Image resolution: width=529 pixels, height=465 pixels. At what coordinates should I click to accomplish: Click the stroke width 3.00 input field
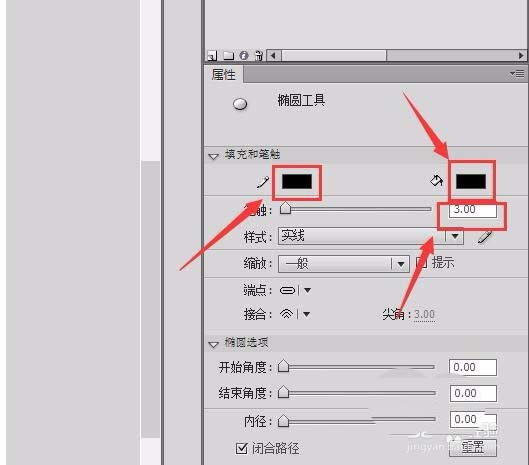(x=473, y=210)
